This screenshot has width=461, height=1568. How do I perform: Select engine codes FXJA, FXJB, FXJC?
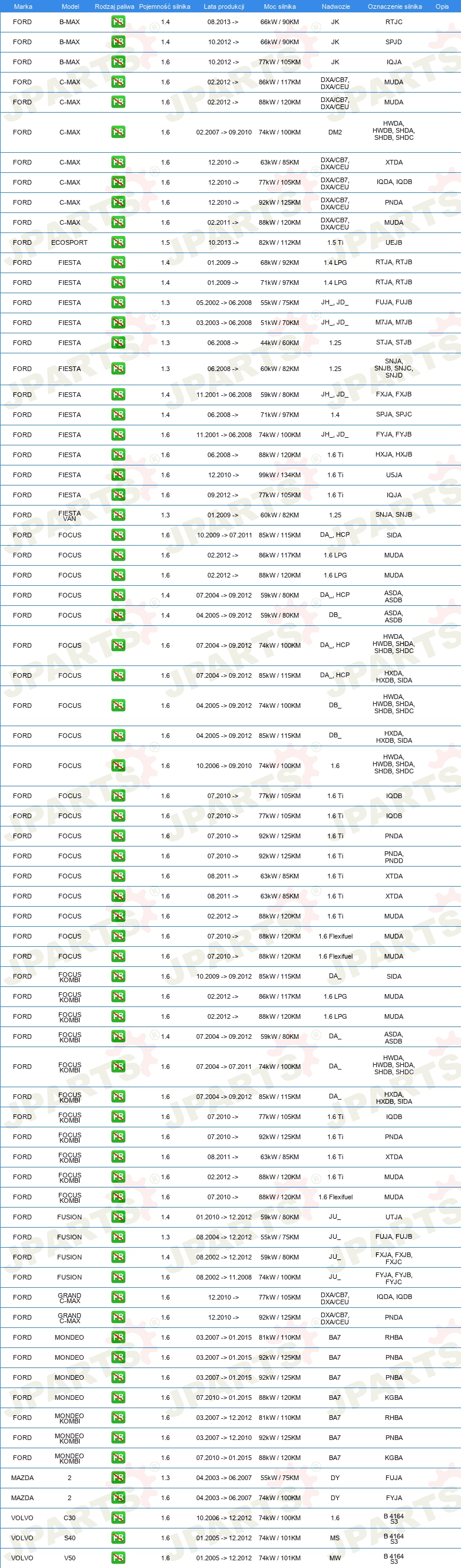click(x=393, y=1258)
